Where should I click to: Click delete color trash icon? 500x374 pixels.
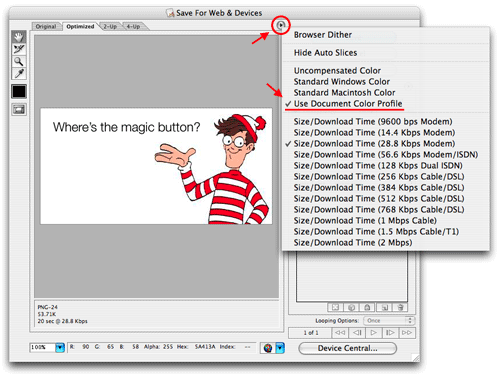[400, 307]
